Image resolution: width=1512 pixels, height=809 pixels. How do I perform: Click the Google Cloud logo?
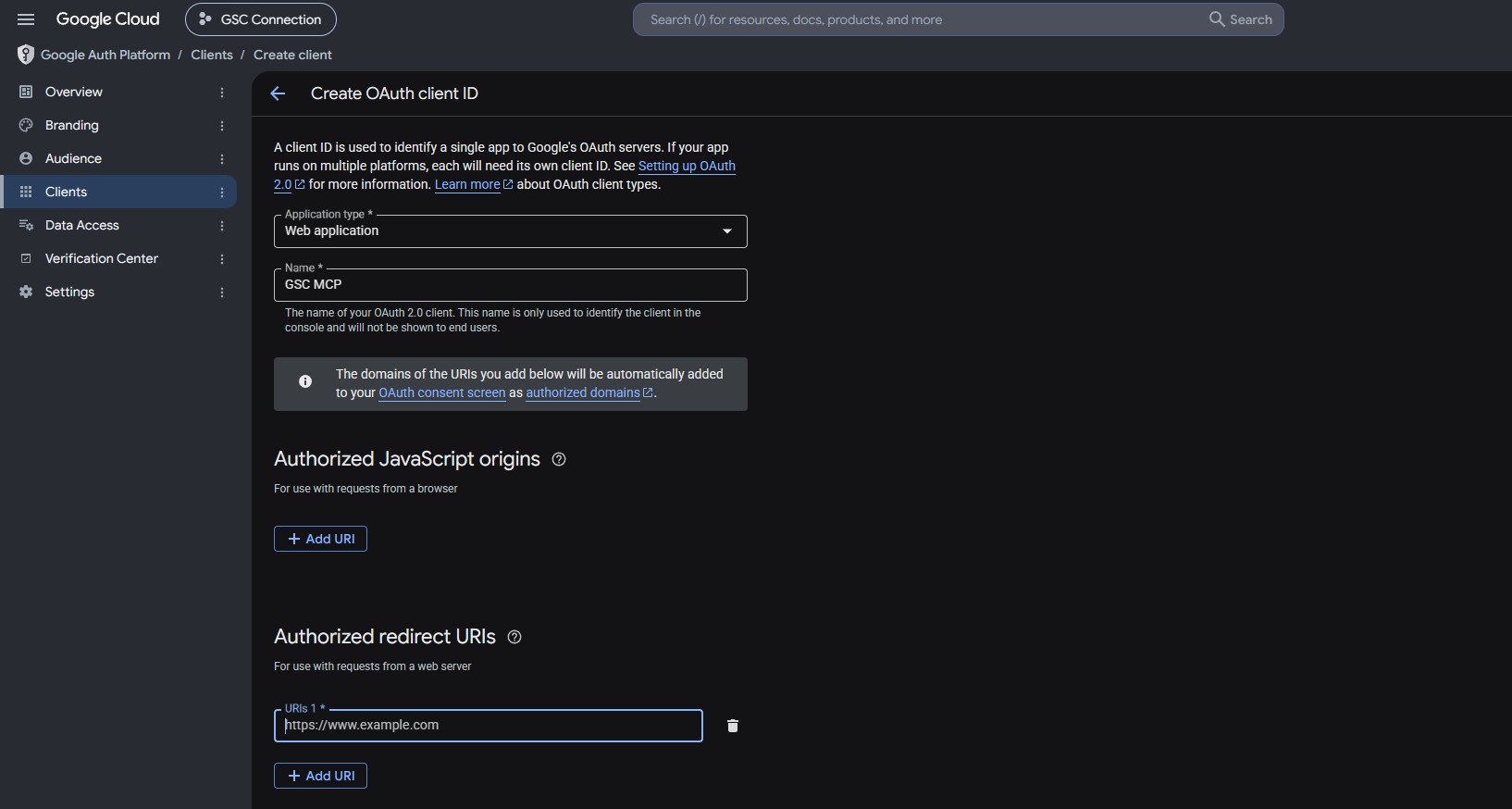[x=107, y=19]
